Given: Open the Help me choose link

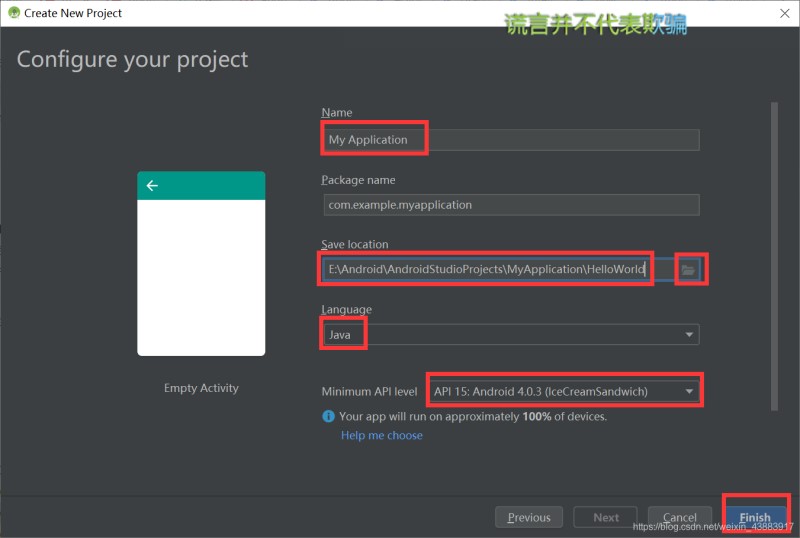Looking at the screenshot, I should point(382,435).
